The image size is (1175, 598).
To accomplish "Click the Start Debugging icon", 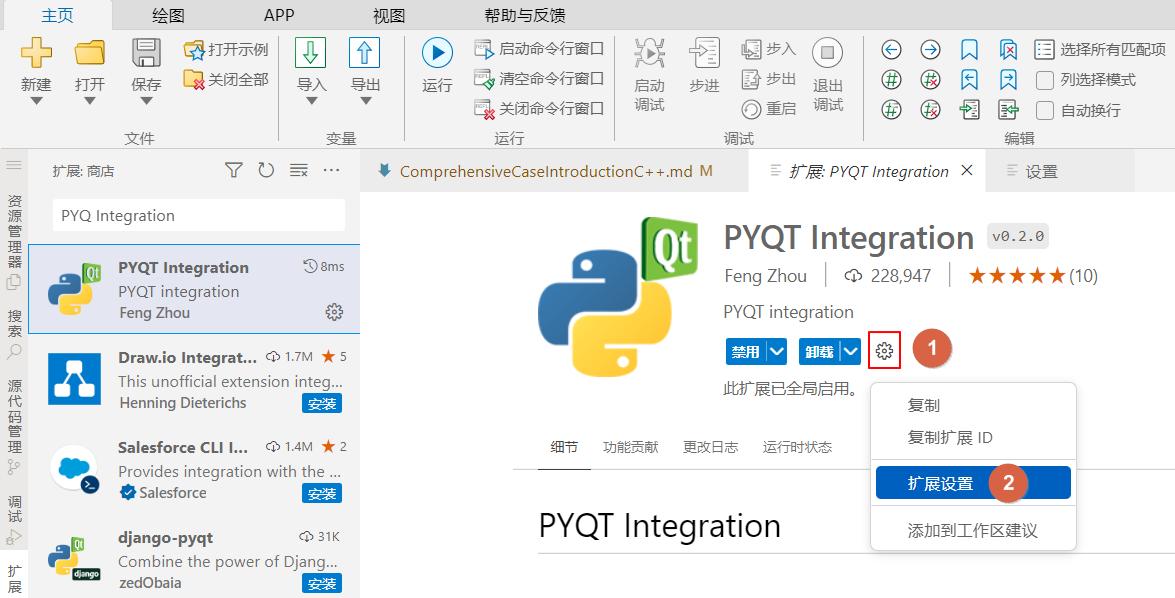I will pos(649,53).
